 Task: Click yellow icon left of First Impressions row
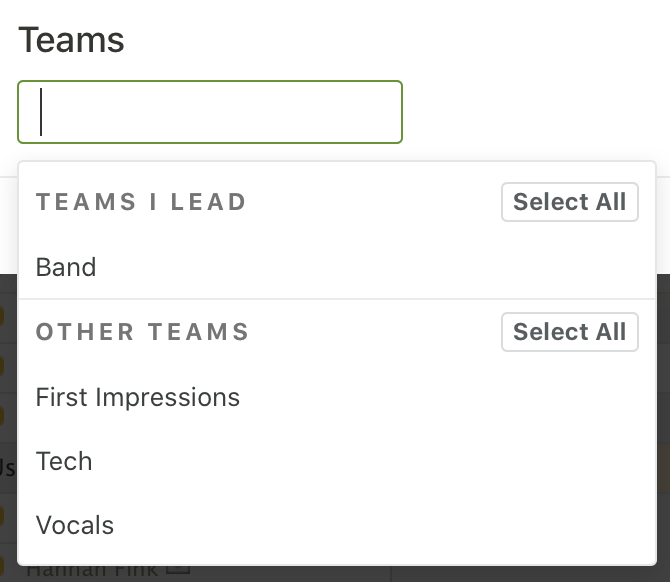(4, 412)
